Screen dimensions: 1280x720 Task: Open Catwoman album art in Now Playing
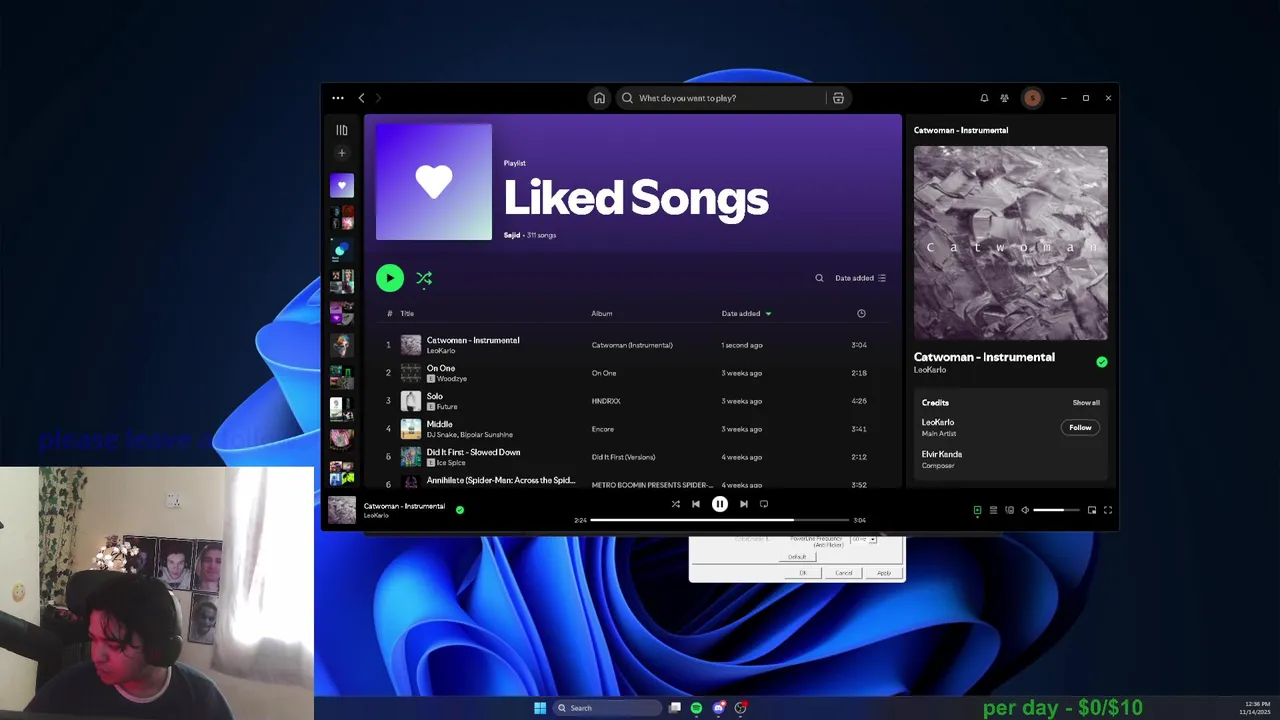(1011, 243)
